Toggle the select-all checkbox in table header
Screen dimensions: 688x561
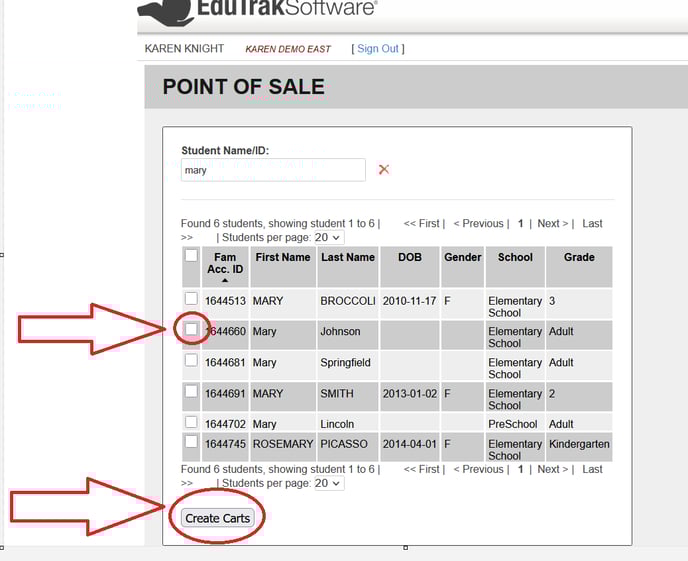coord(191,257)
